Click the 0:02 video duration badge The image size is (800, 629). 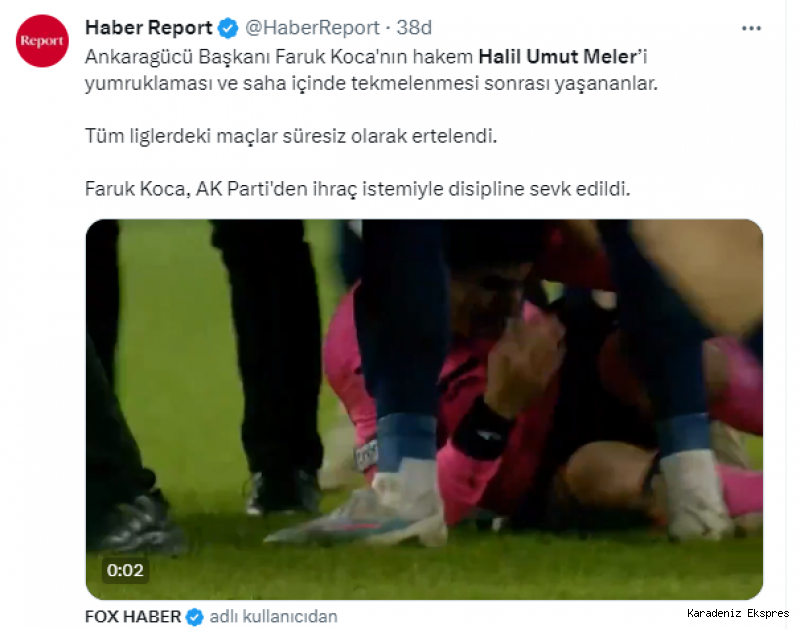(126, 570)
